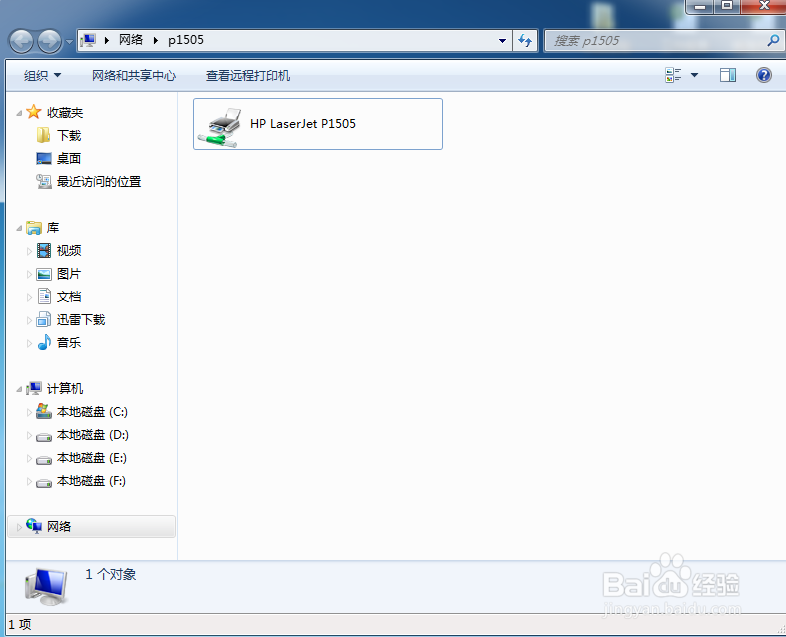Expand the 音乐 library

29,343
